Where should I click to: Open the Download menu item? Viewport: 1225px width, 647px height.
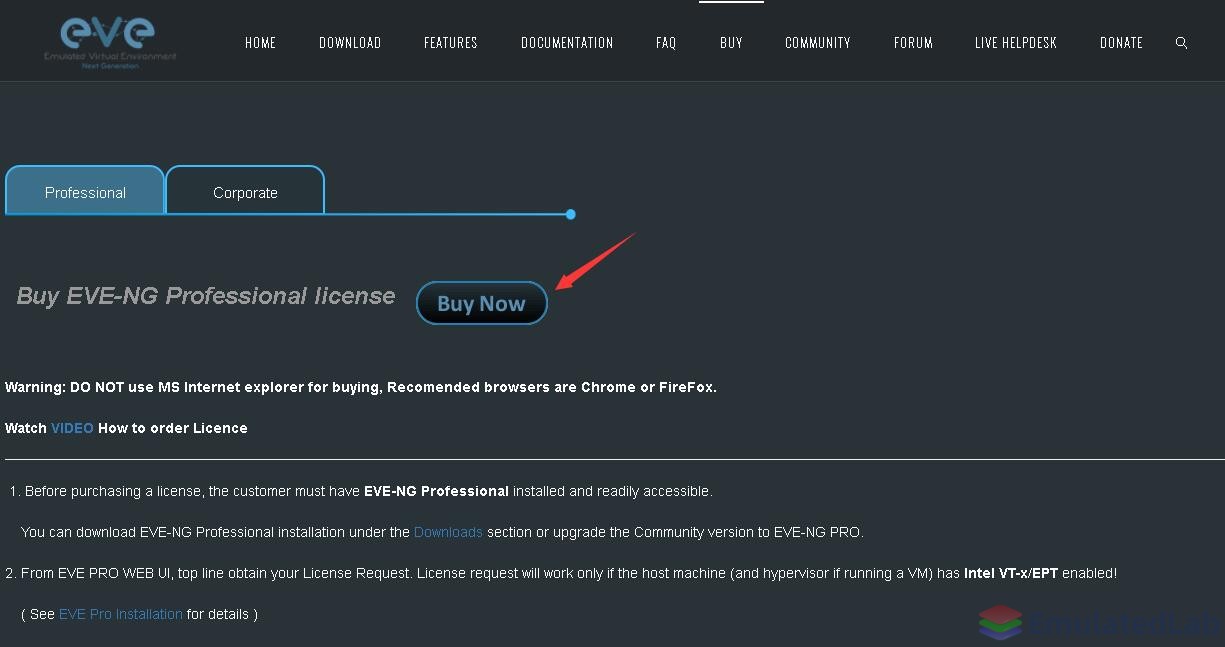[x=350, y=43]
